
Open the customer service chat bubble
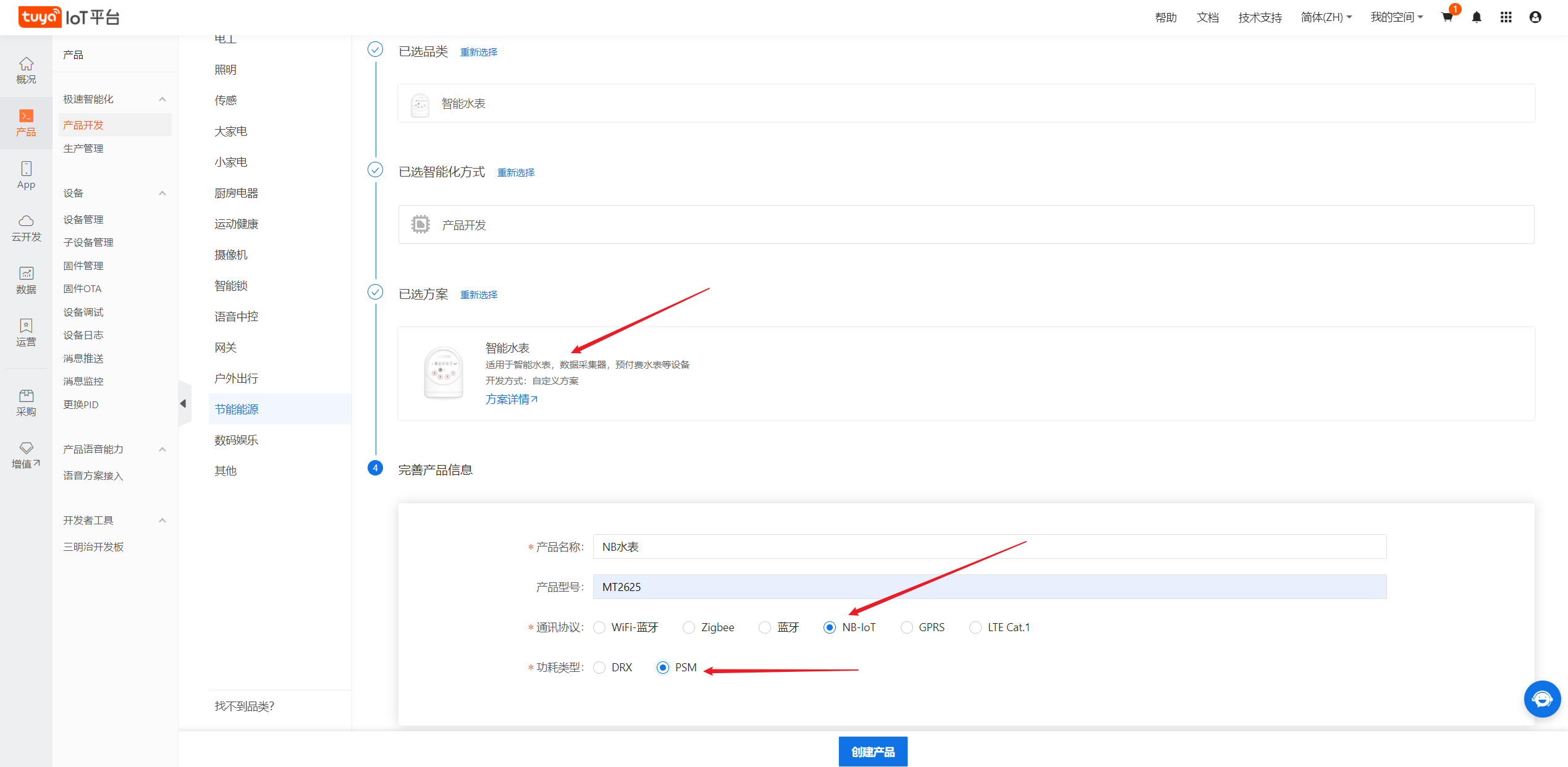pos(1542,698)
